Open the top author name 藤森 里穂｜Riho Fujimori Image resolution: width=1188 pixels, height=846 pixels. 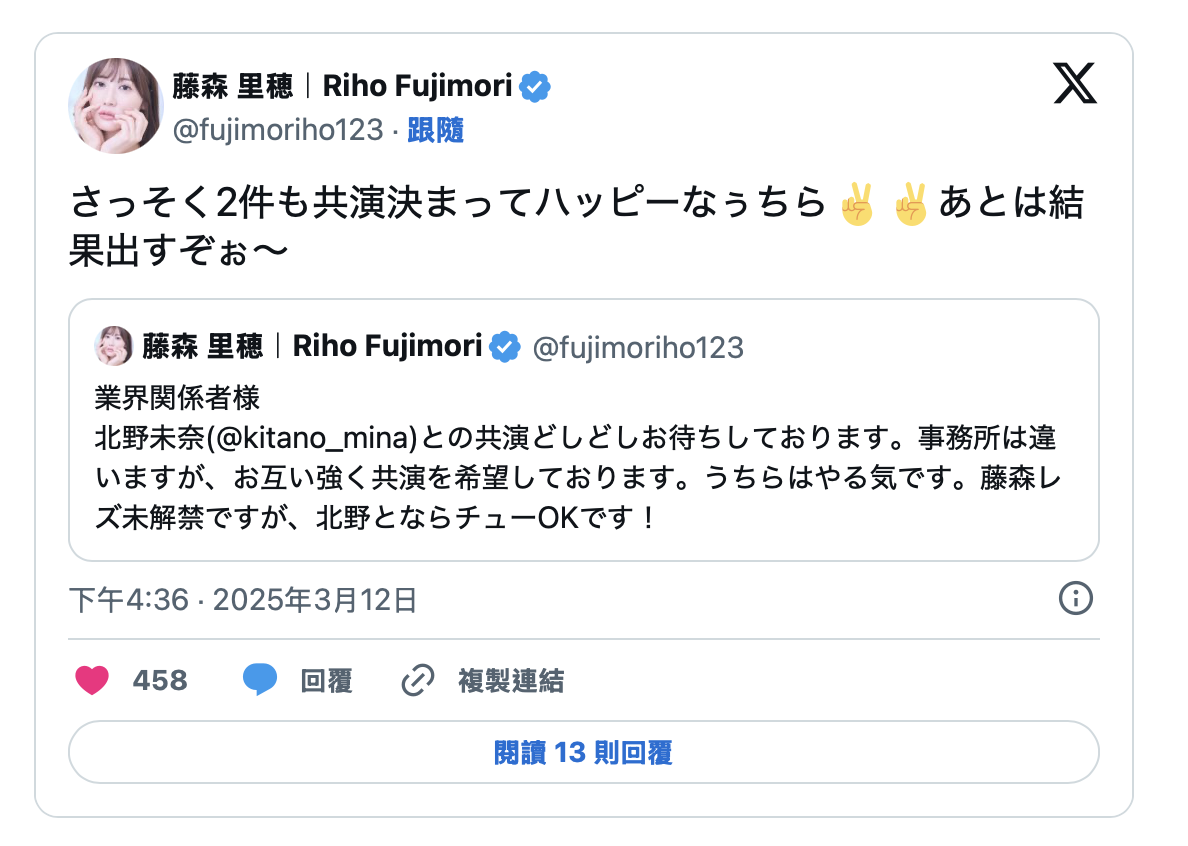point(342,87)
